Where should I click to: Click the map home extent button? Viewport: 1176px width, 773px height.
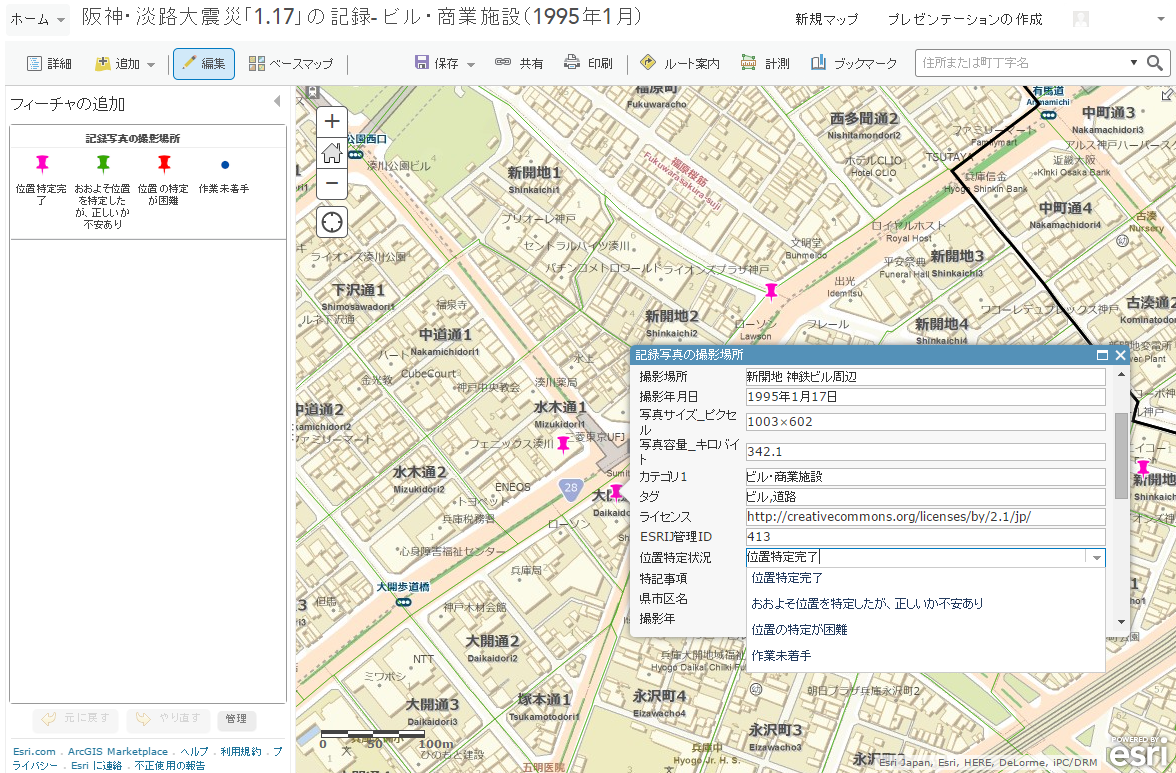pyautogui.click(x=332, y=153)
